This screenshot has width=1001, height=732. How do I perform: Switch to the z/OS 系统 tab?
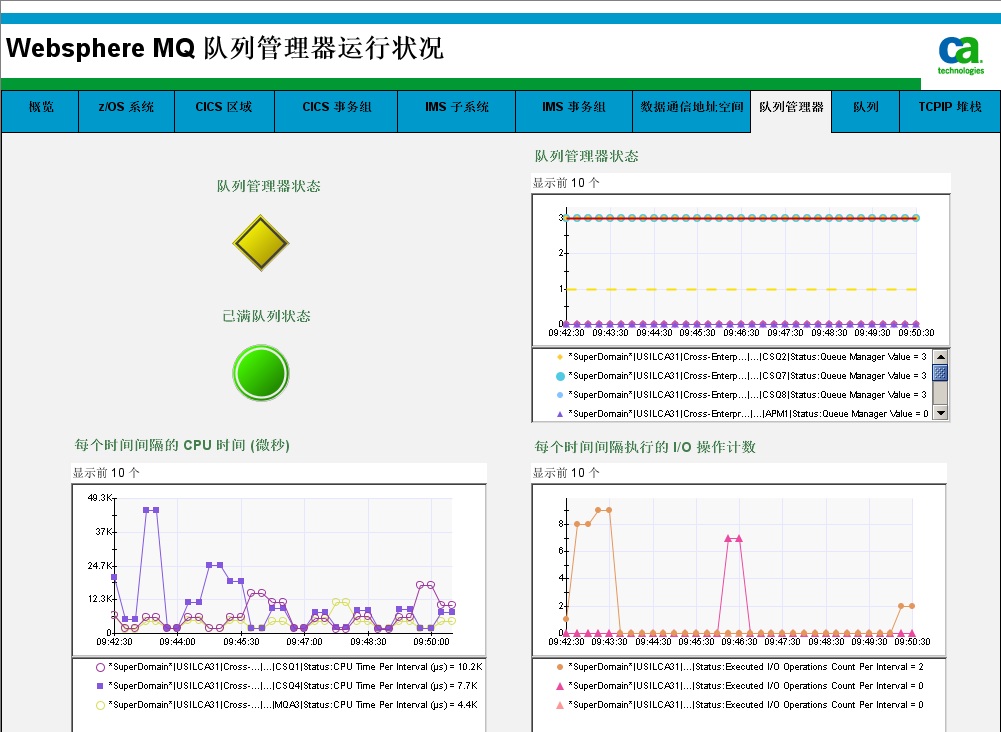coord(126,107)
